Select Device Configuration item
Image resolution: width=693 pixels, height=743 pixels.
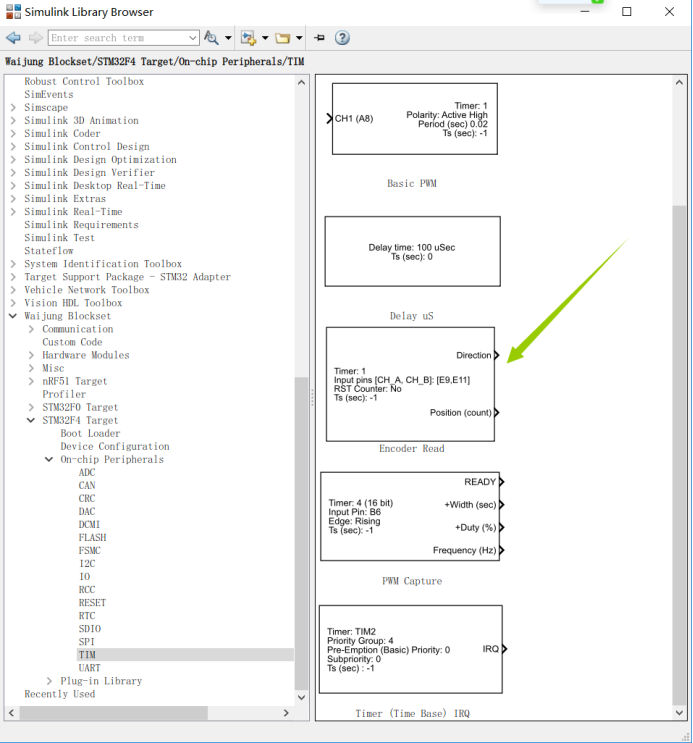(x=115, y=446)
